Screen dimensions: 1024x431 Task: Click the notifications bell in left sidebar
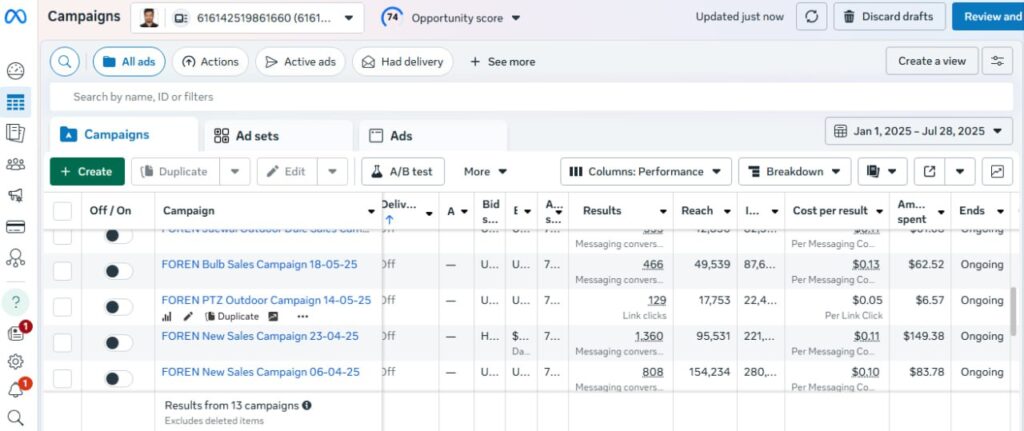click(15, 389)
